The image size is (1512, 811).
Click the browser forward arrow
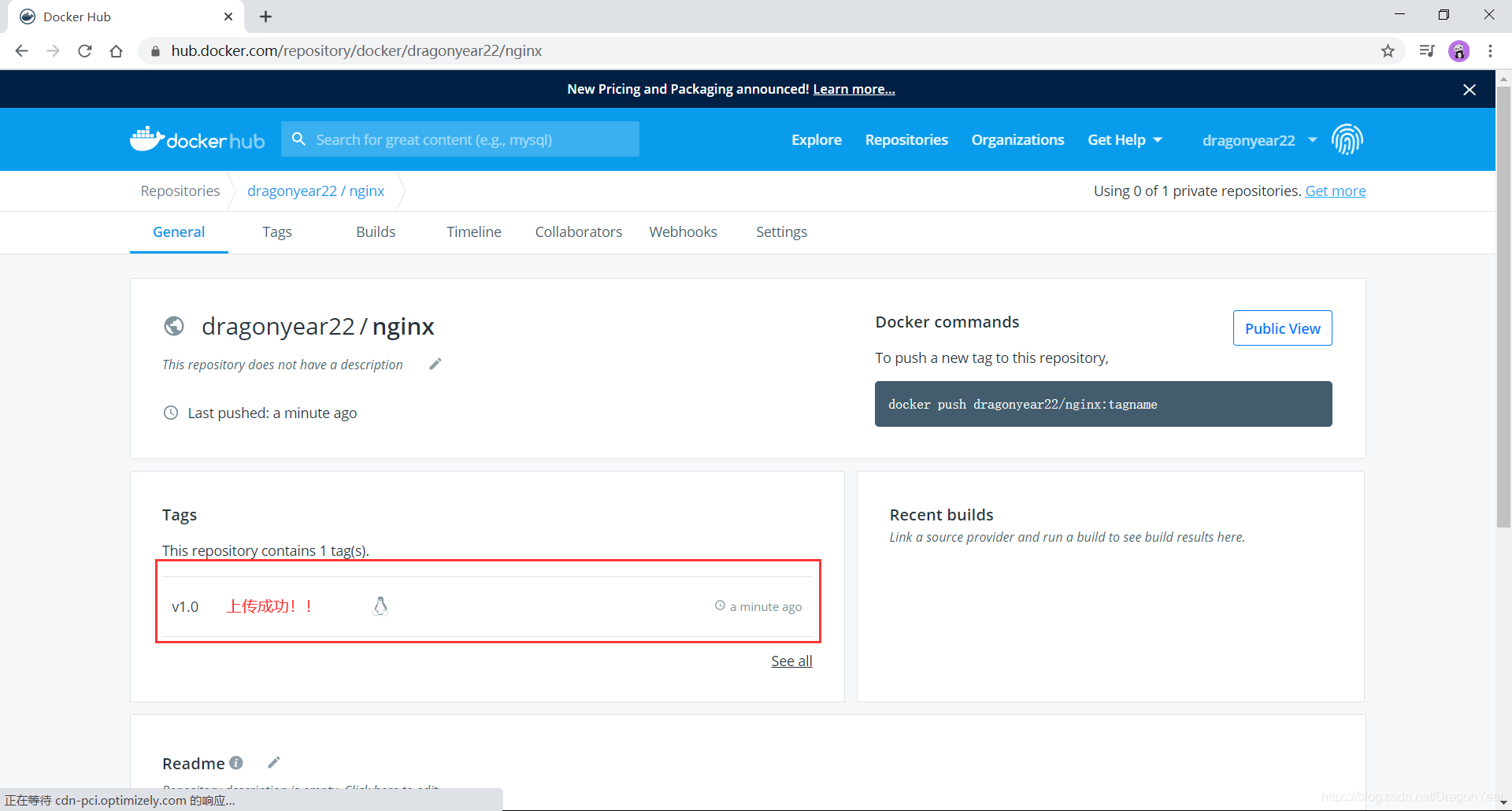(x=53, y=51)
